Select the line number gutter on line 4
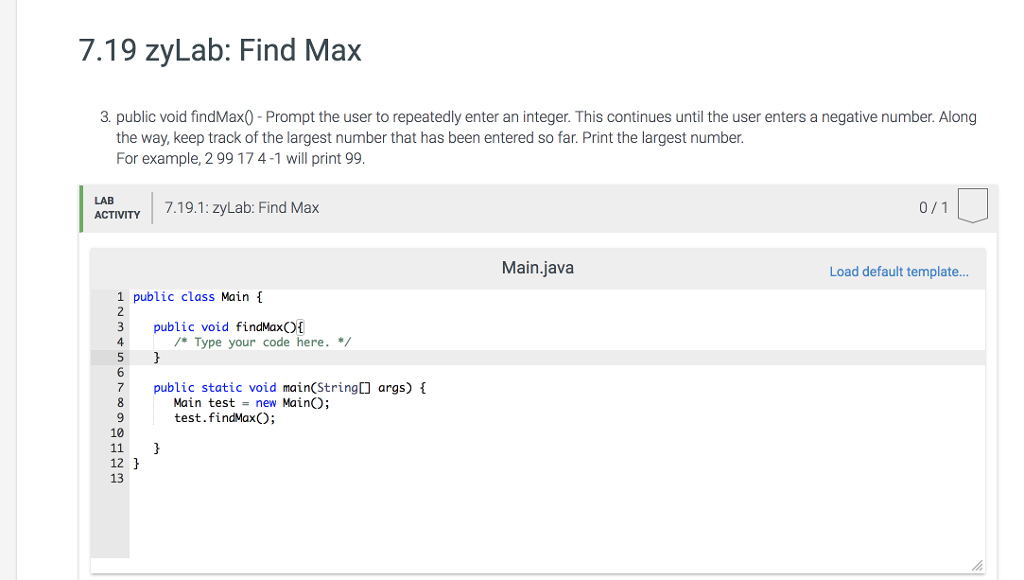Viewport: 1024px width, 580px height. click(x=119, y=341)
